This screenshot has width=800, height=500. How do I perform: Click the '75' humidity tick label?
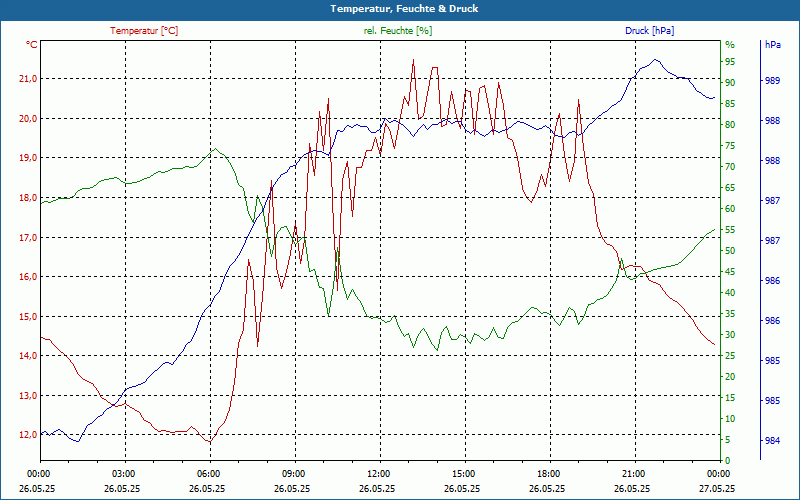point(730,146)
